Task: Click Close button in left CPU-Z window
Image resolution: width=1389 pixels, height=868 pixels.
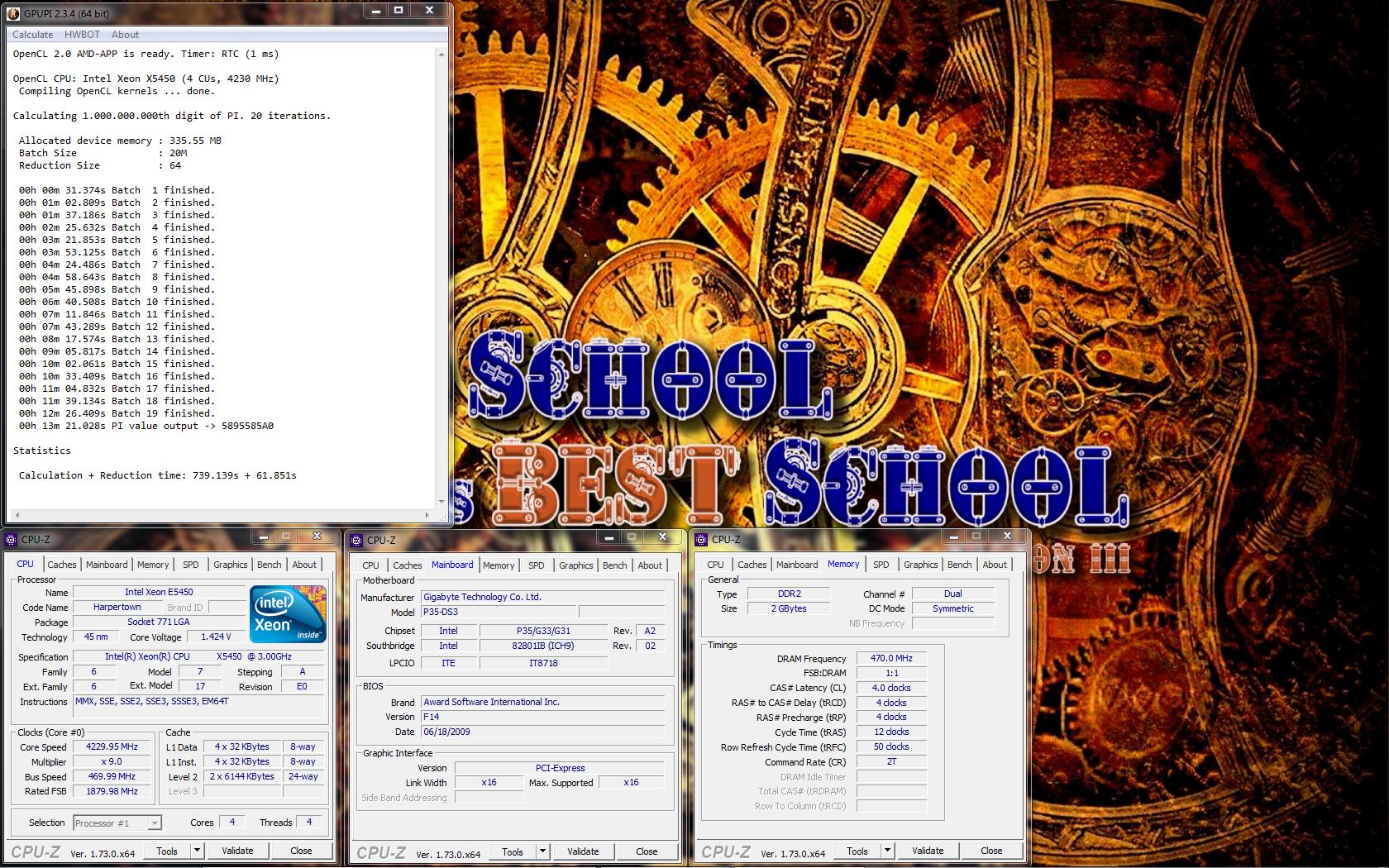Action: 301,851
